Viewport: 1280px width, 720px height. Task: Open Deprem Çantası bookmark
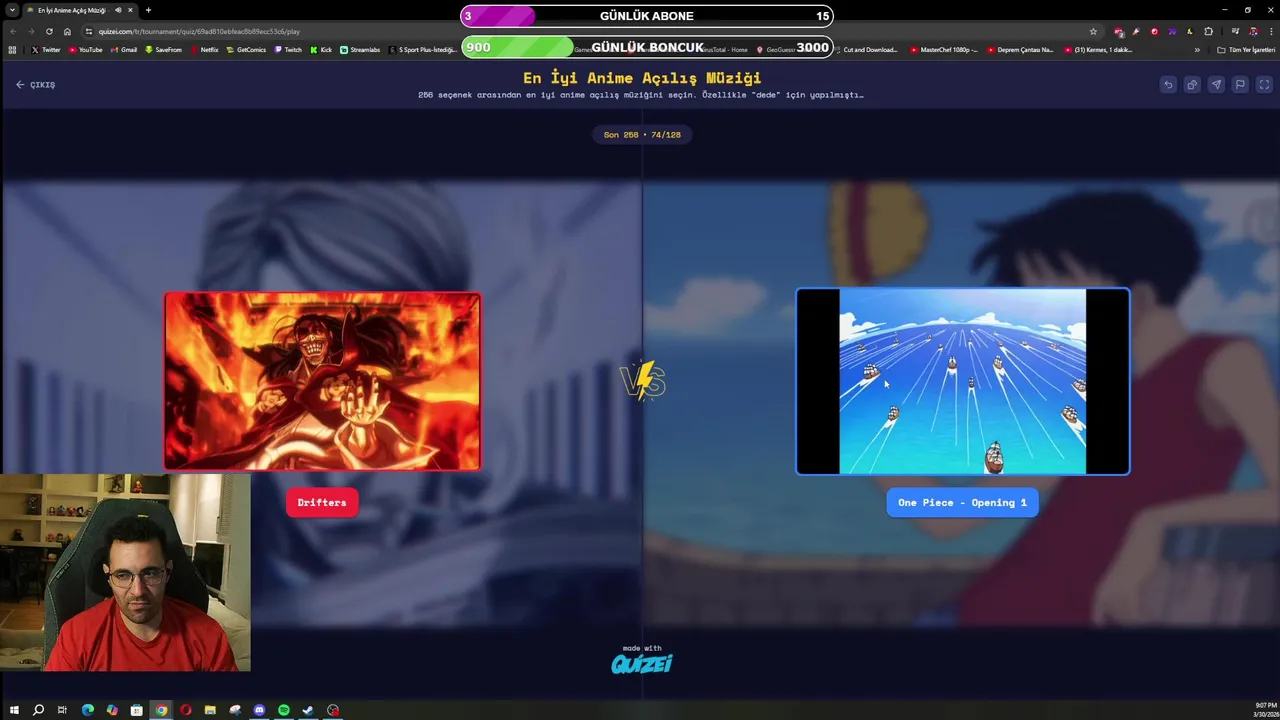point(1020,49)
